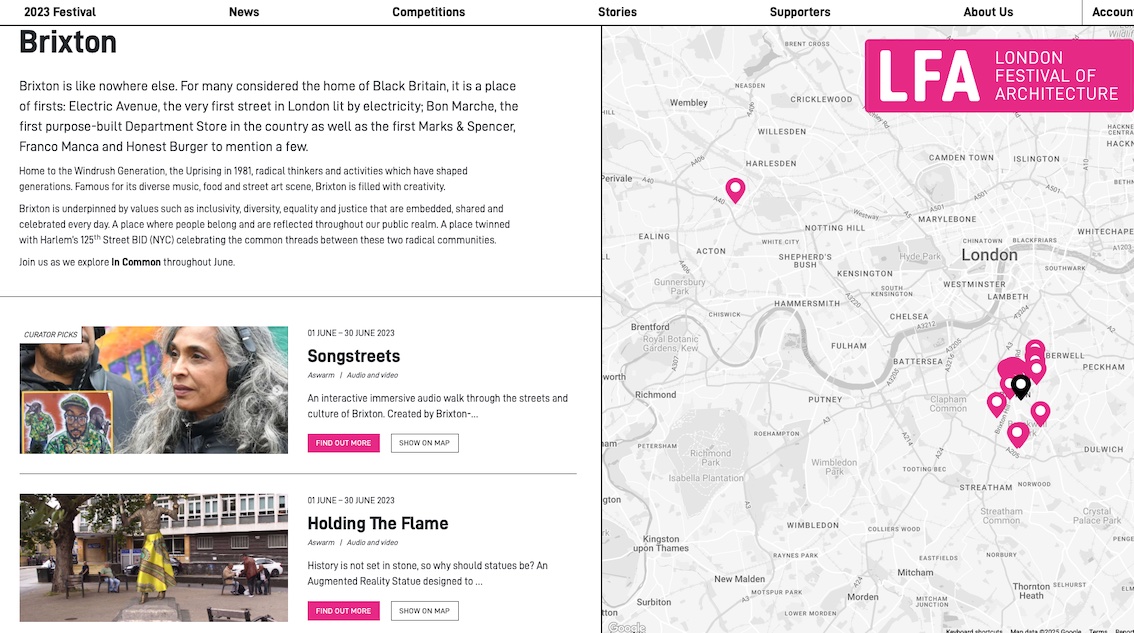Open the 2023 Festival menu
Screen dimensions: 1134x633
click(x=60, y=12)
